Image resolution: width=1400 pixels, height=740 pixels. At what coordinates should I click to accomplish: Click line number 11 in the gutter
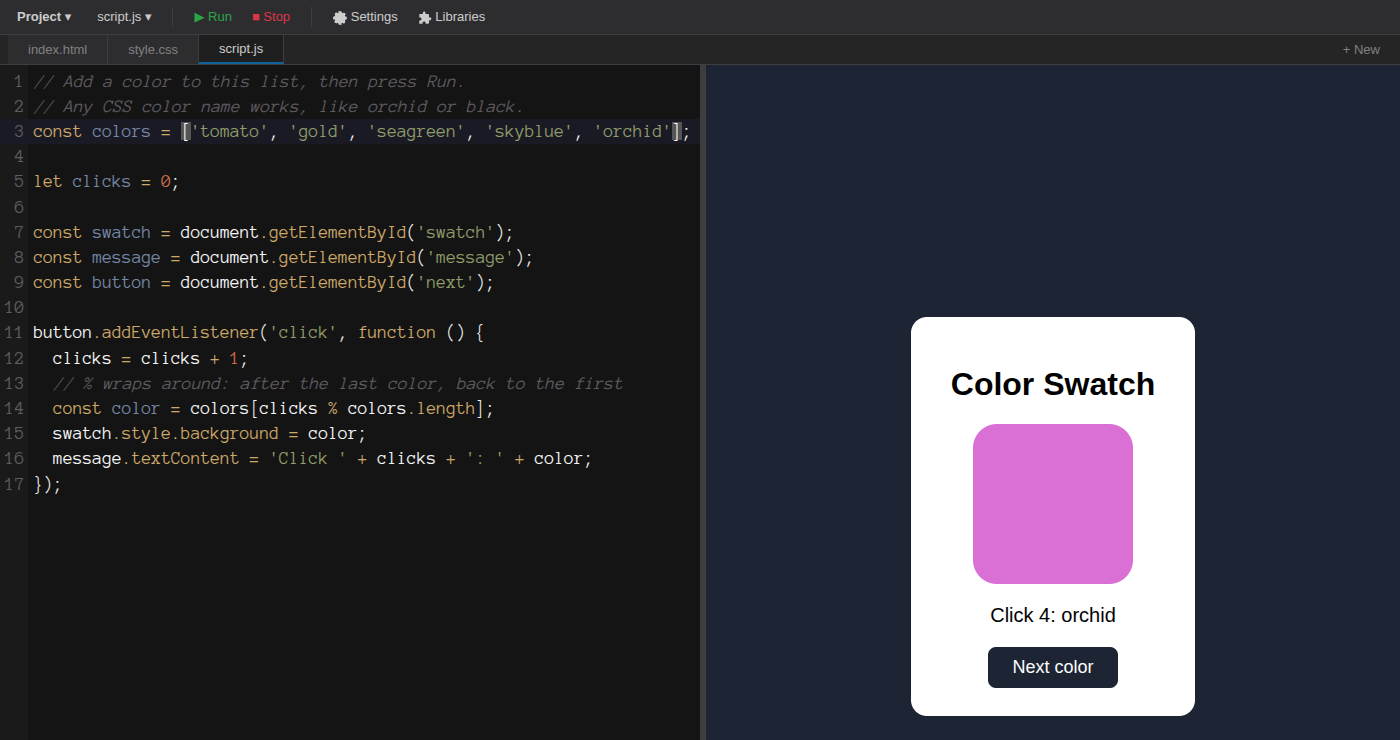pos(13,332)
